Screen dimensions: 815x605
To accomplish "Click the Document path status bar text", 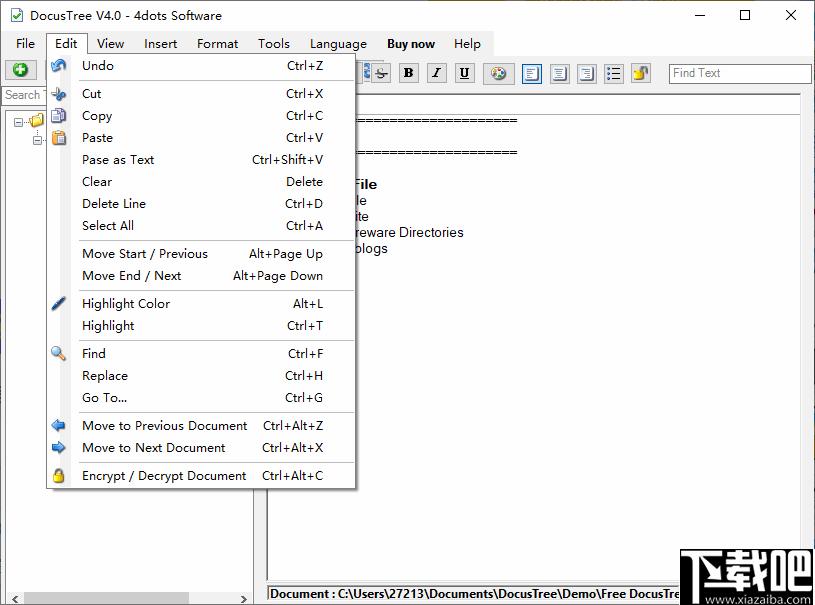I will point(474,594).
